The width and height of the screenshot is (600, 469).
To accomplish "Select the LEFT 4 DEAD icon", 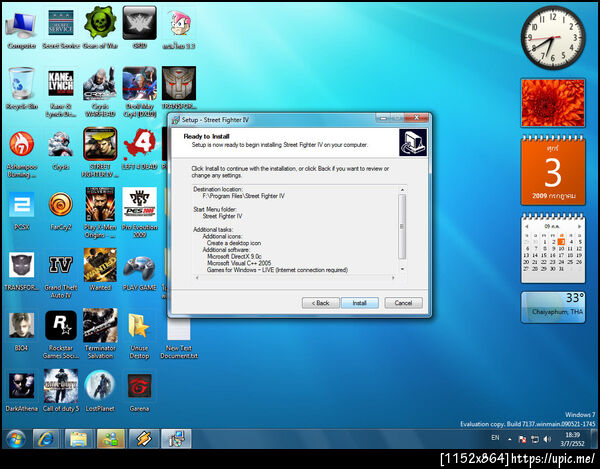I will (x=139, y=149).
